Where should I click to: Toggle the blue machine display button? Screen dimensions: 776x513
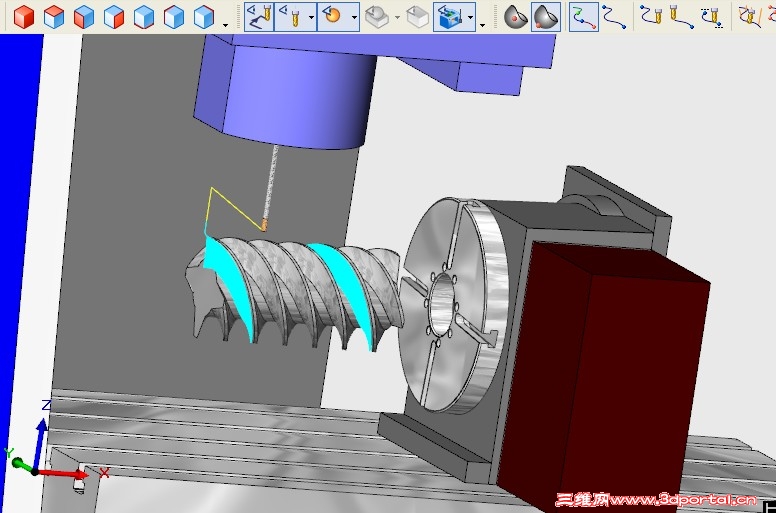tap(449, 17)
